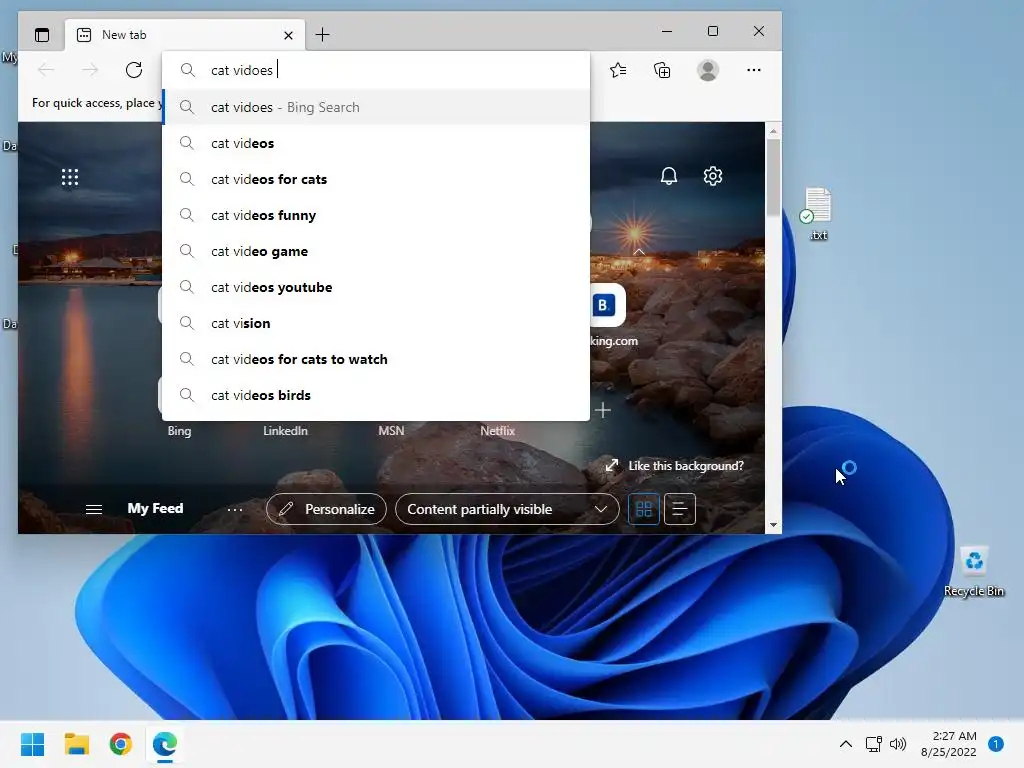The width and height of the screenshot is (1024, 768).
Task: Click the notifications bell icon
Action: [x=669, y=176]
